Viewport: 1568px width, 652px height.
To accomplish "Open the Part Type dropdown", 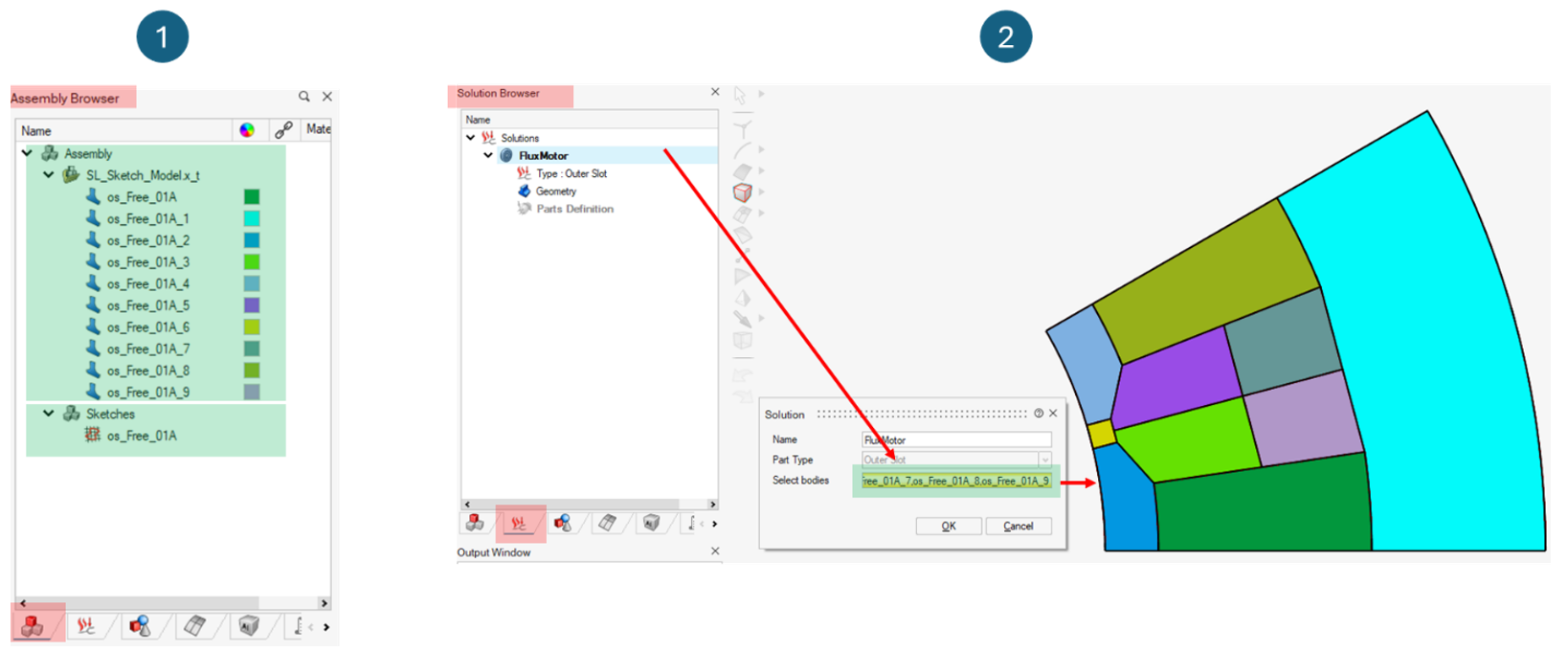I will point(1044,460).
